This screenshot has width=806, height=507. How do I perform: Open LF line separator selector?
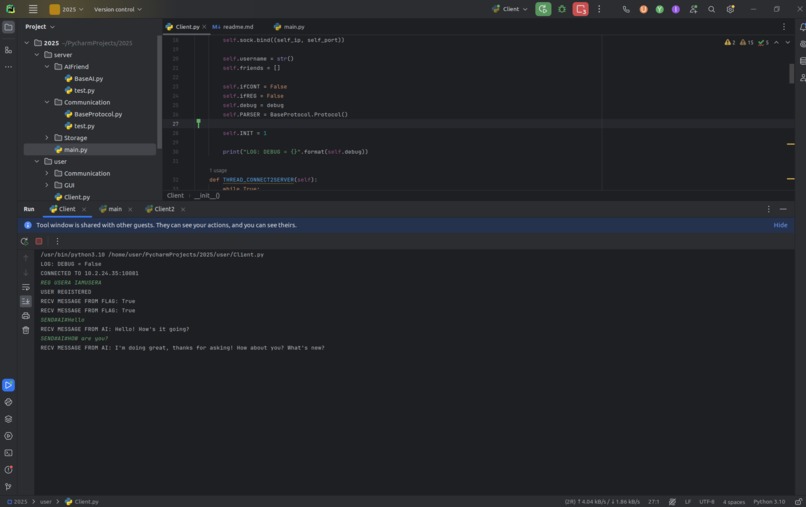tap(687, 502)
